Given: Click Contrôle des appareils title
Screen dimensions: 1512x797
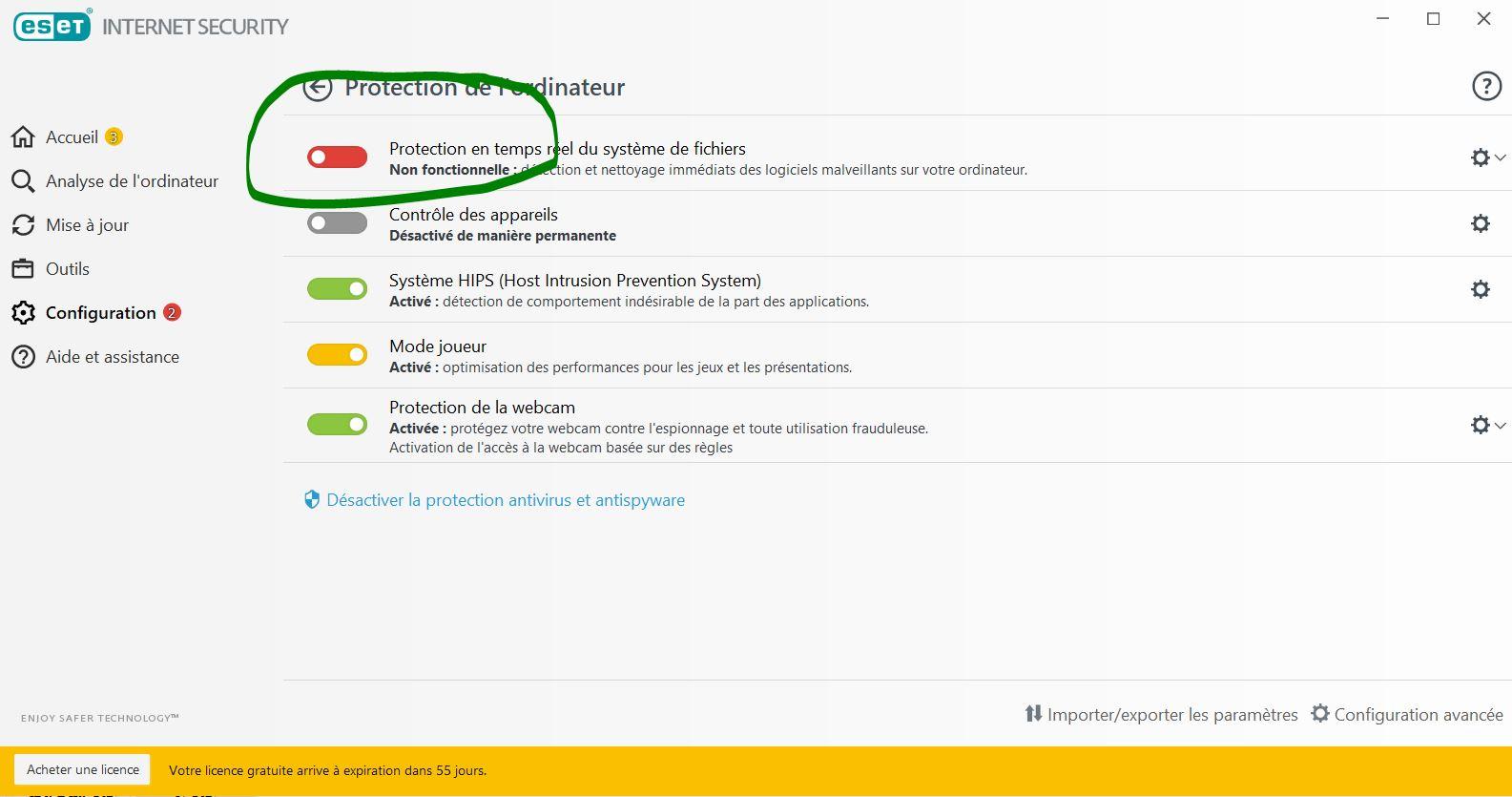Looking at the screenshot, I should [x=473, y=215].
